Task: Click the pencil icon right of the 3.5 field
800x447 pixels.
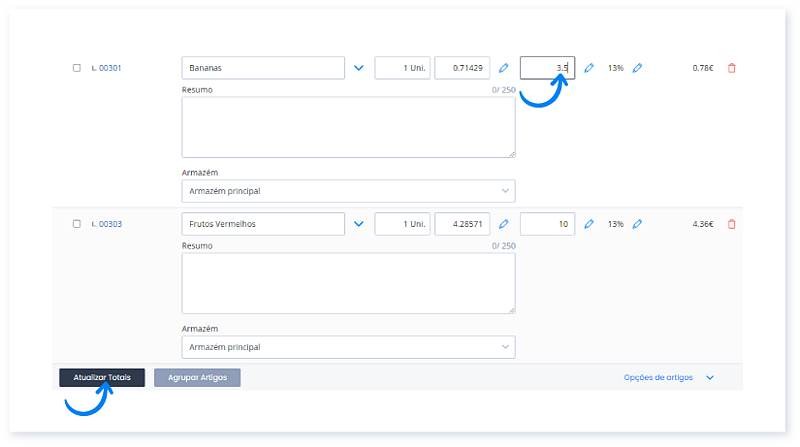Action: 589,68
